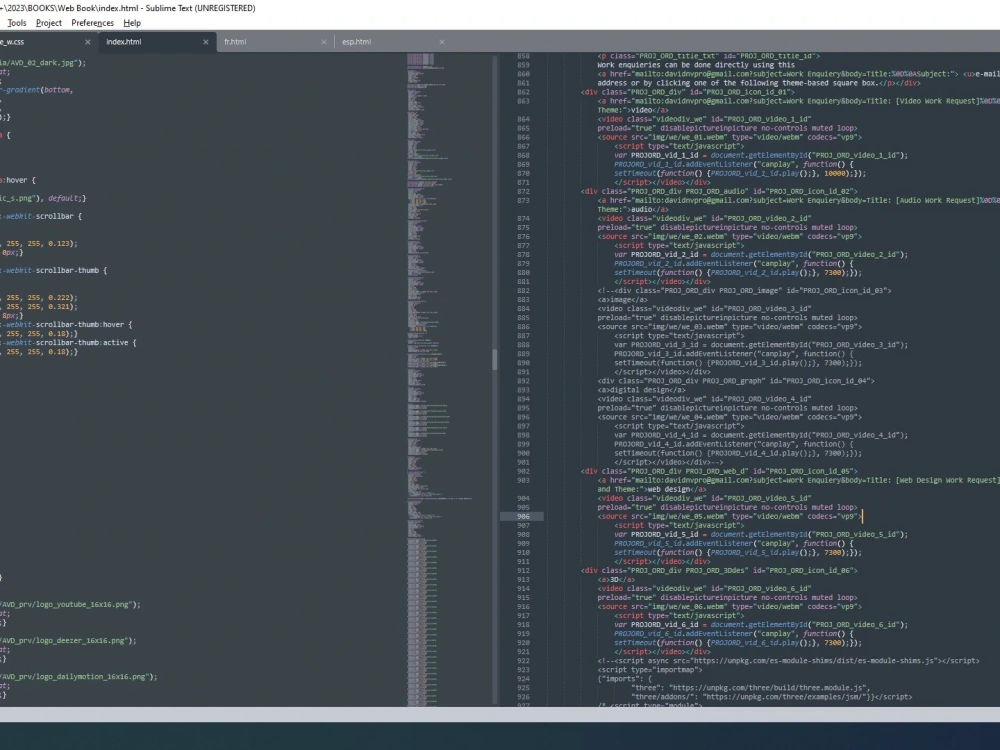Click 'PROJ_ORD_video_2_id' id text on line 874
The height and width of the screenshot is (750, 1000).
[x=766, y=218]
